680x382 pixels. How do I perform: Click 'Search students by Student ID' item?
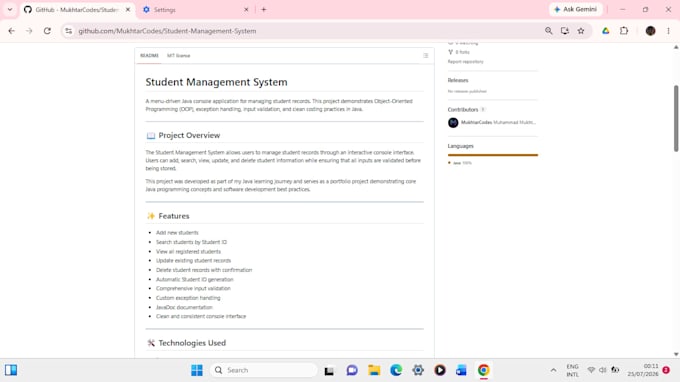191,242
